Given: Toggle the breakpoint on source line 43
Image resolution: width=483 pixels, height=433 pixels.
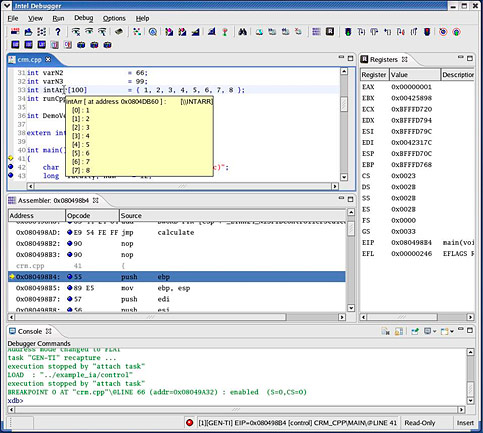Looking at the screenshot, I should coord(10,175).
